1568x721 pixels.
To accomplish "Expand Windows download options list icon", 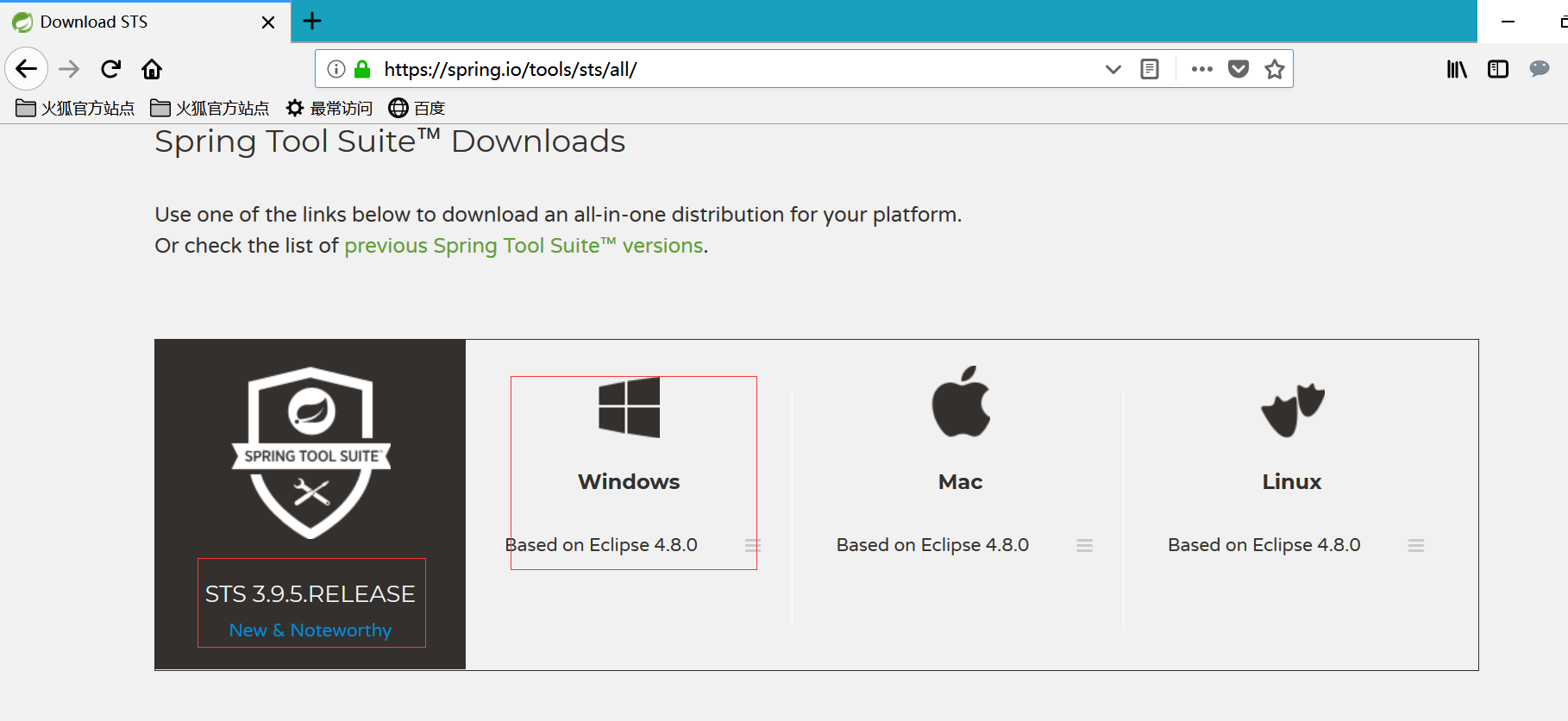I will (x=753, y=545).
